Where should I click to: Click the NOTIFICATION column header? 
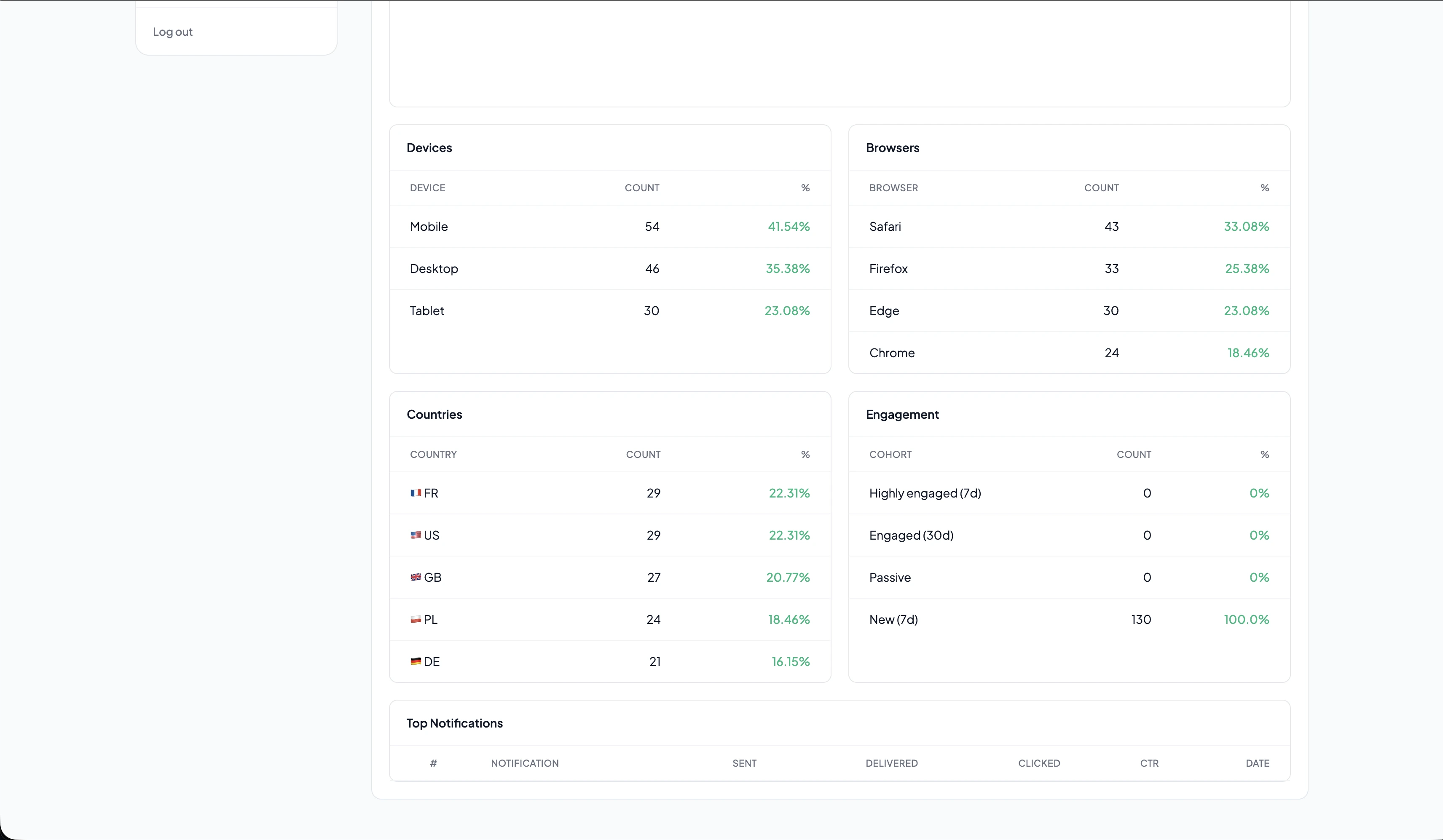pyautogui.click(x=525, y=763)
